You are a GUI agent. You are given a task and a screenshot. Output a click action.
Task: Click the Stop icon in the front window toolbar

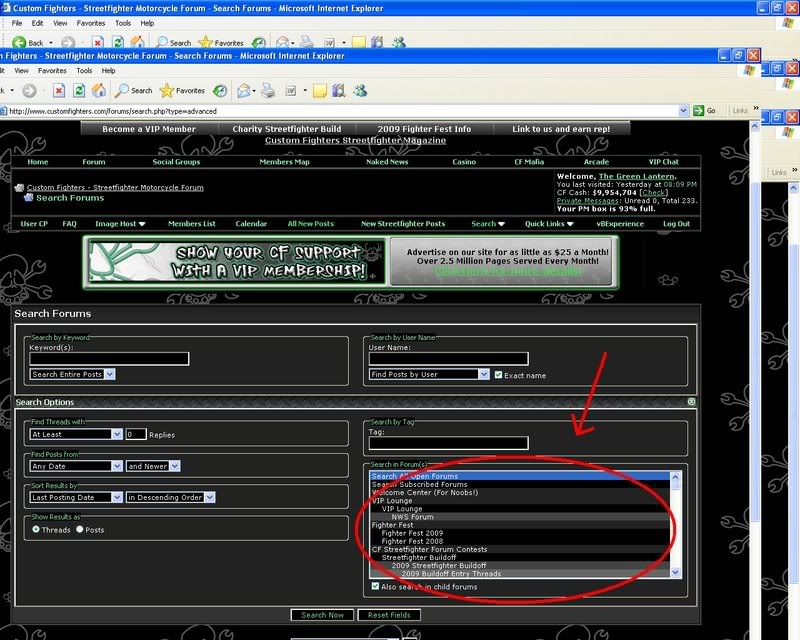(59, 91)
